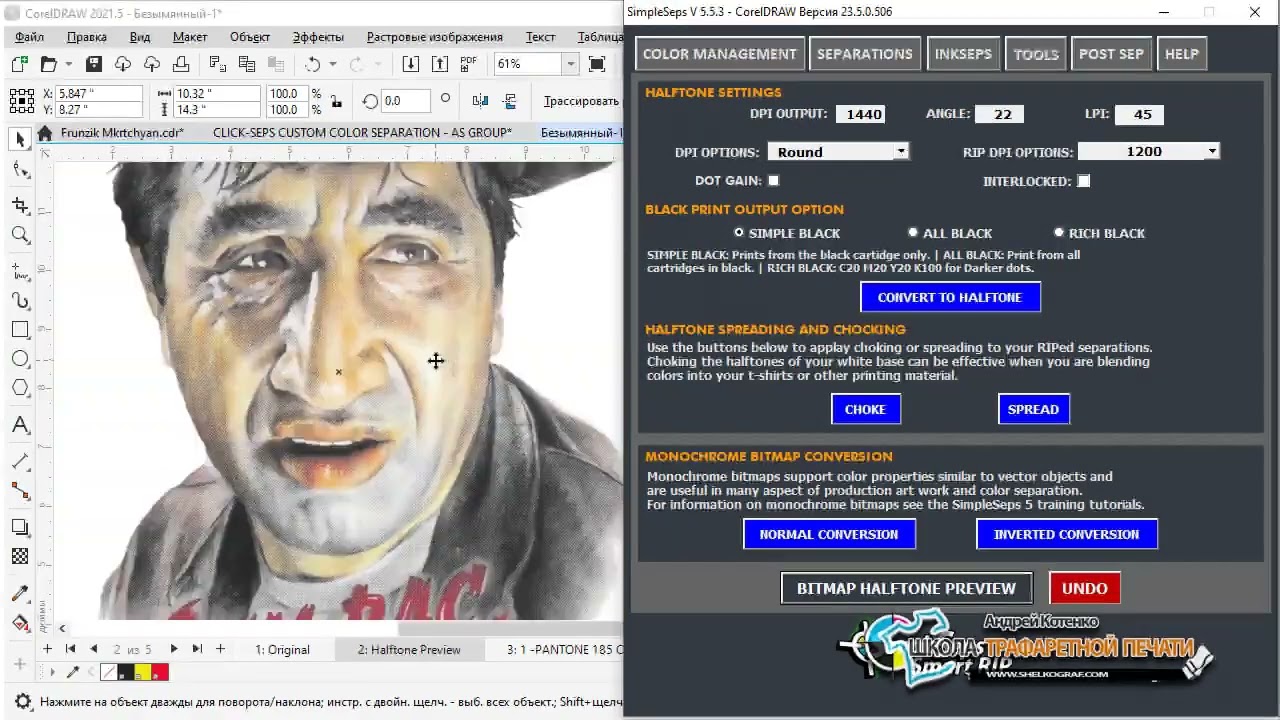Select the Crop tool
1280x720 pixels.
point(20,205)
